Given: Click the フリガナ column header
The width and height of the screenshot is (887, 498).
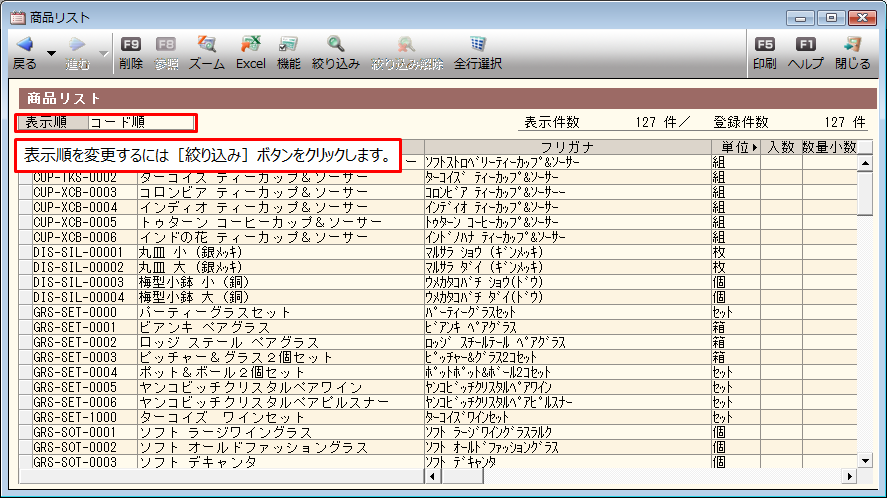Looking at the screenshot, I should (x=567, y=147).
